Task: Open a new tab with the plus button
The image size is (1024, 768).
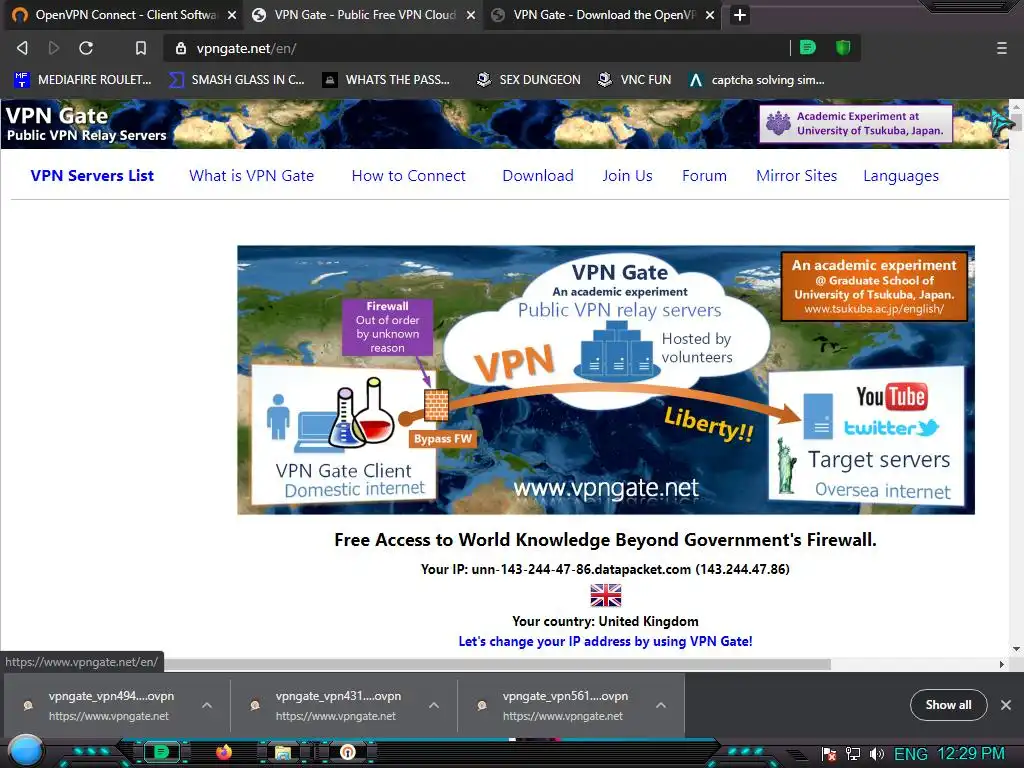Action: click(739, 15)
